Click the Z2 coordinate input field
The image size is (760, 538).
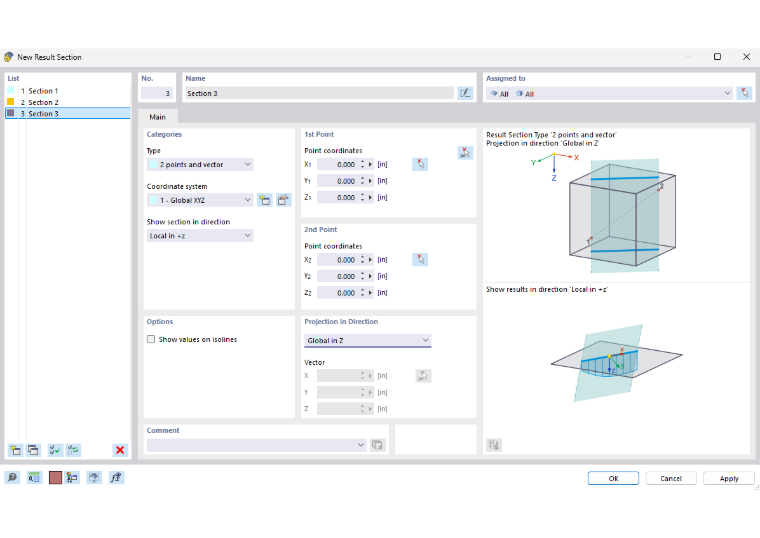click(x=338, y=293)
